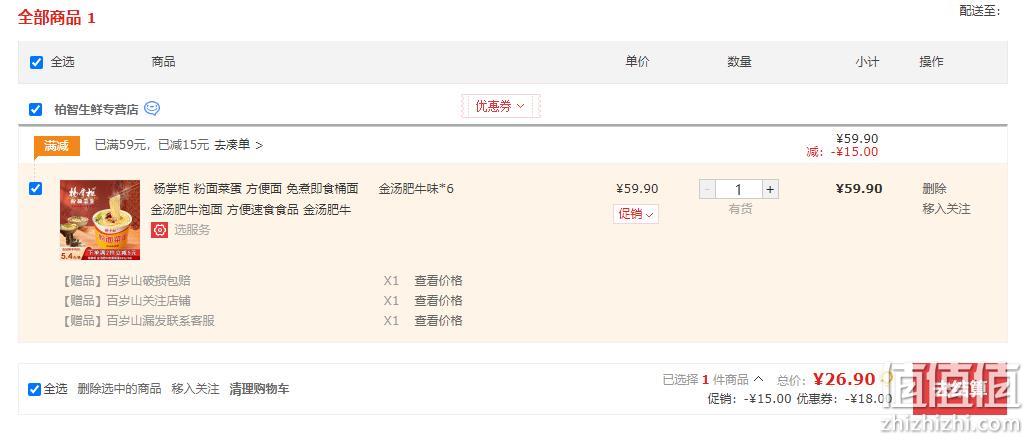Image resolution: width=1030 pixels, height=441 pixels.
Task: Toggle the top 全选 checkbox
Action: pos(36,62)
